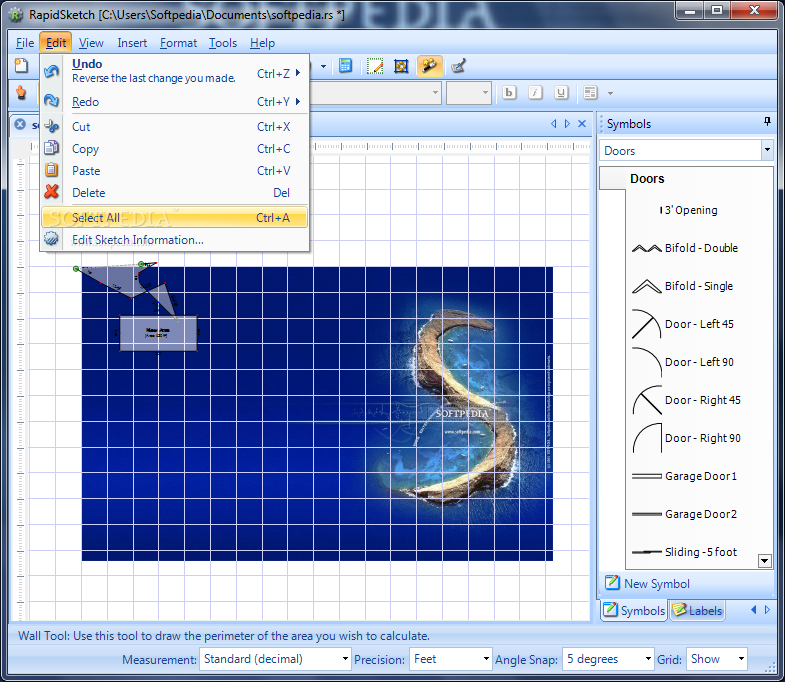The height and width of the screenshot is (682, 785).
Task: Choose Delete from the Edit menu
Action: point(174,193)
